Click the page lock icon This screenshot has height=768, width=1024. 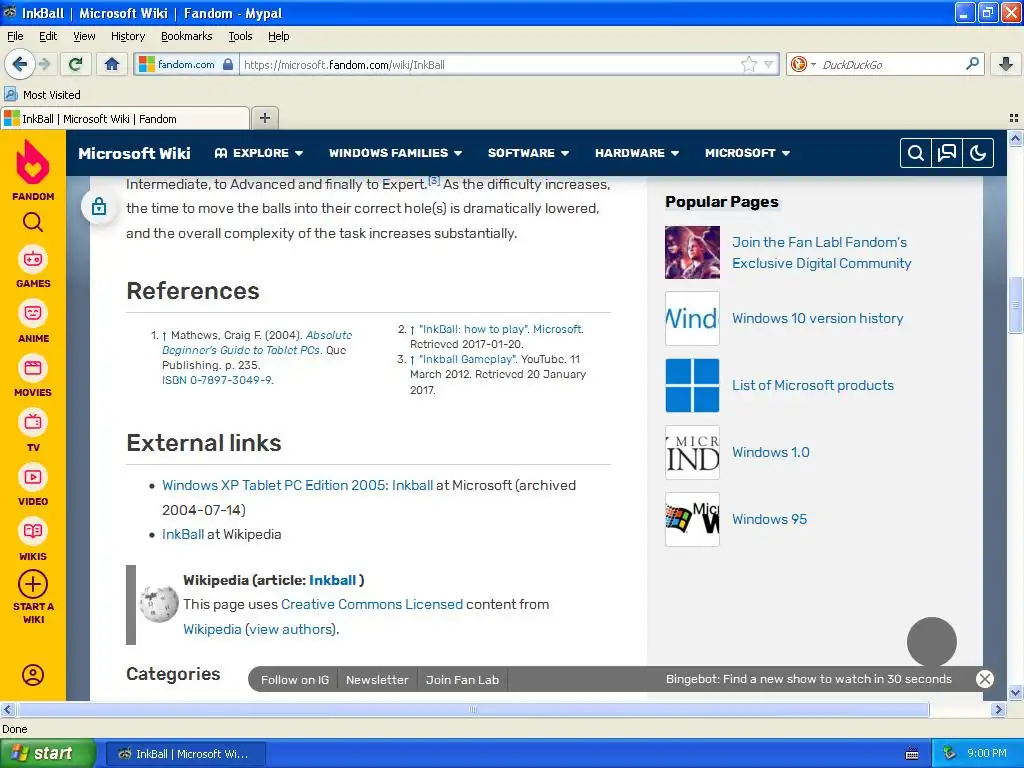pyautogui.click(x=99, y=206)
